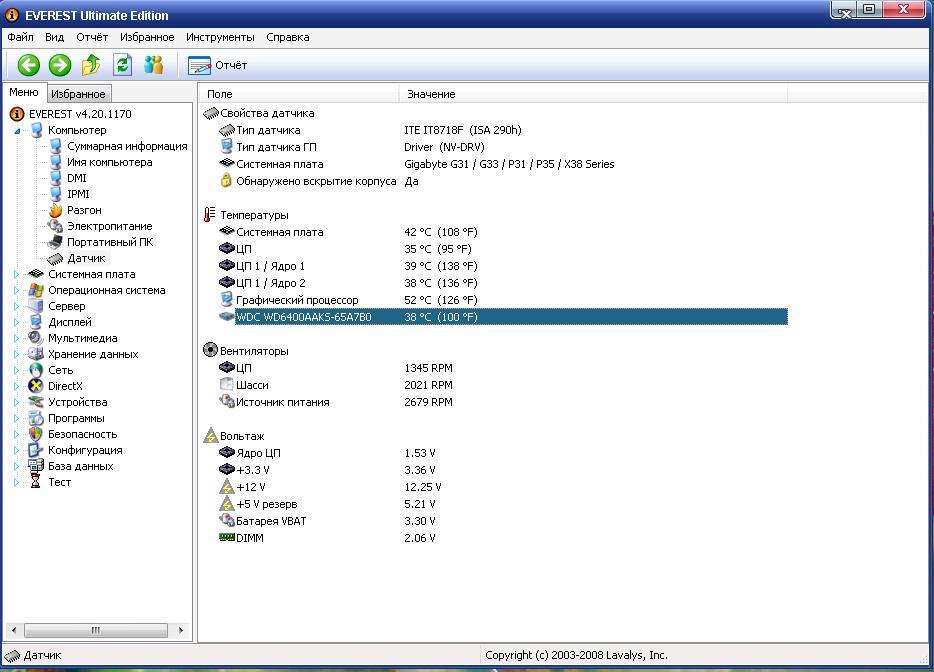Click the Мультимедиа speaker icon

pos(36,338)
